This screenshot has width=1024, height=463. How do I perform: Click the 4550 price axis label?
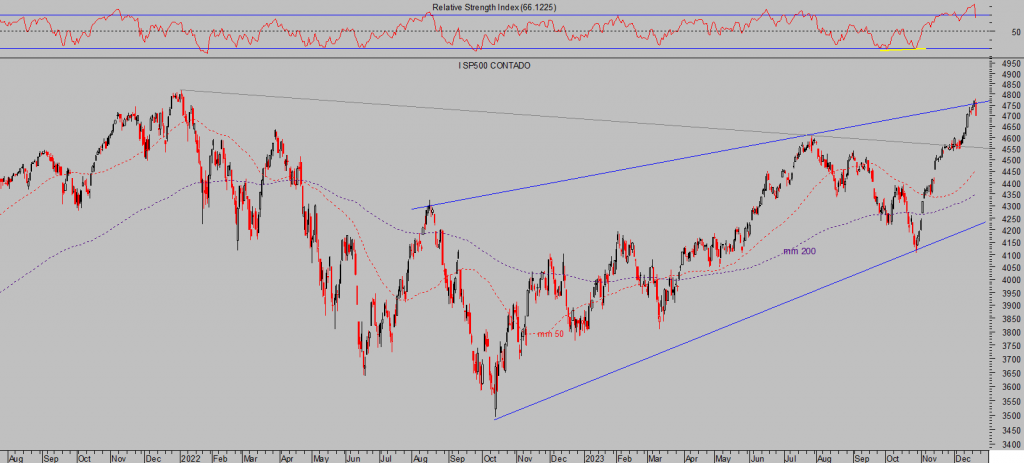pyautogui.click(x=1011, y=149)
